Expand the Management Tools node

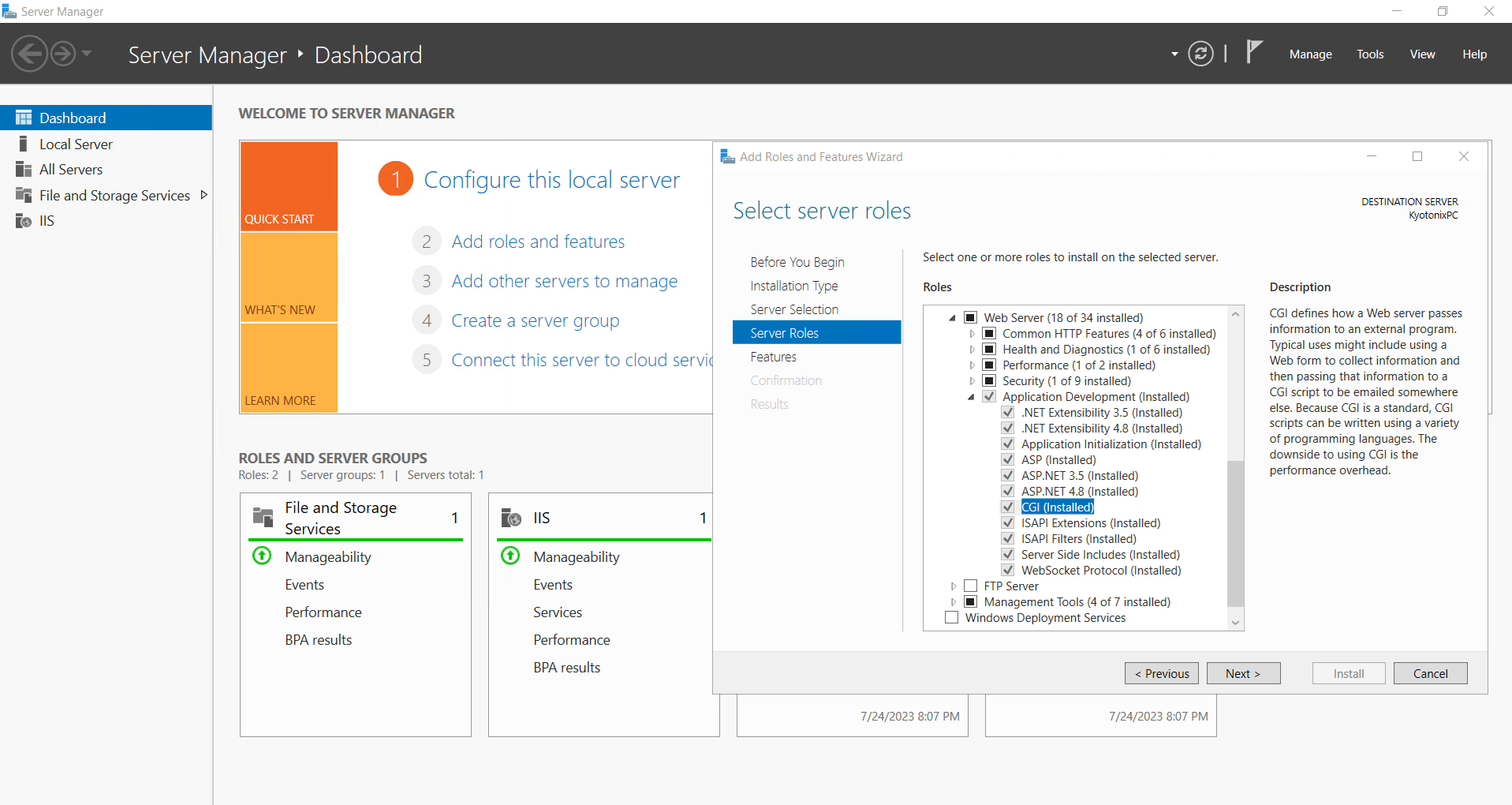[x=953, y=602]
